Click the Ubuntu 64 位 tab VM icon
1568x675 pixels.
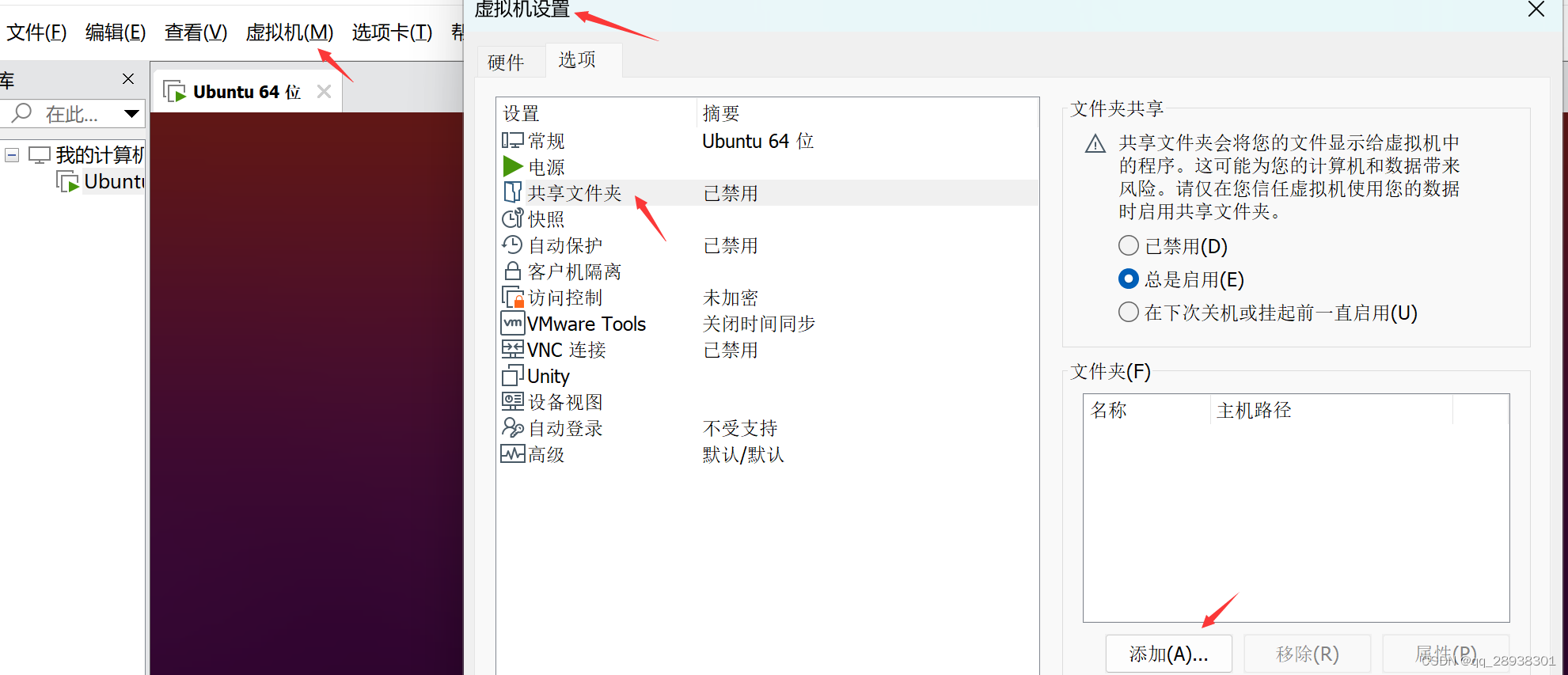(175, 92)
